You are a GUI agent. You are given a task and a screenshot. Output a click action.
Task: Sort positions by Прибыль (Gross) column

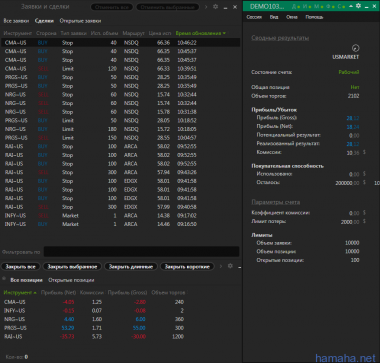127,292
